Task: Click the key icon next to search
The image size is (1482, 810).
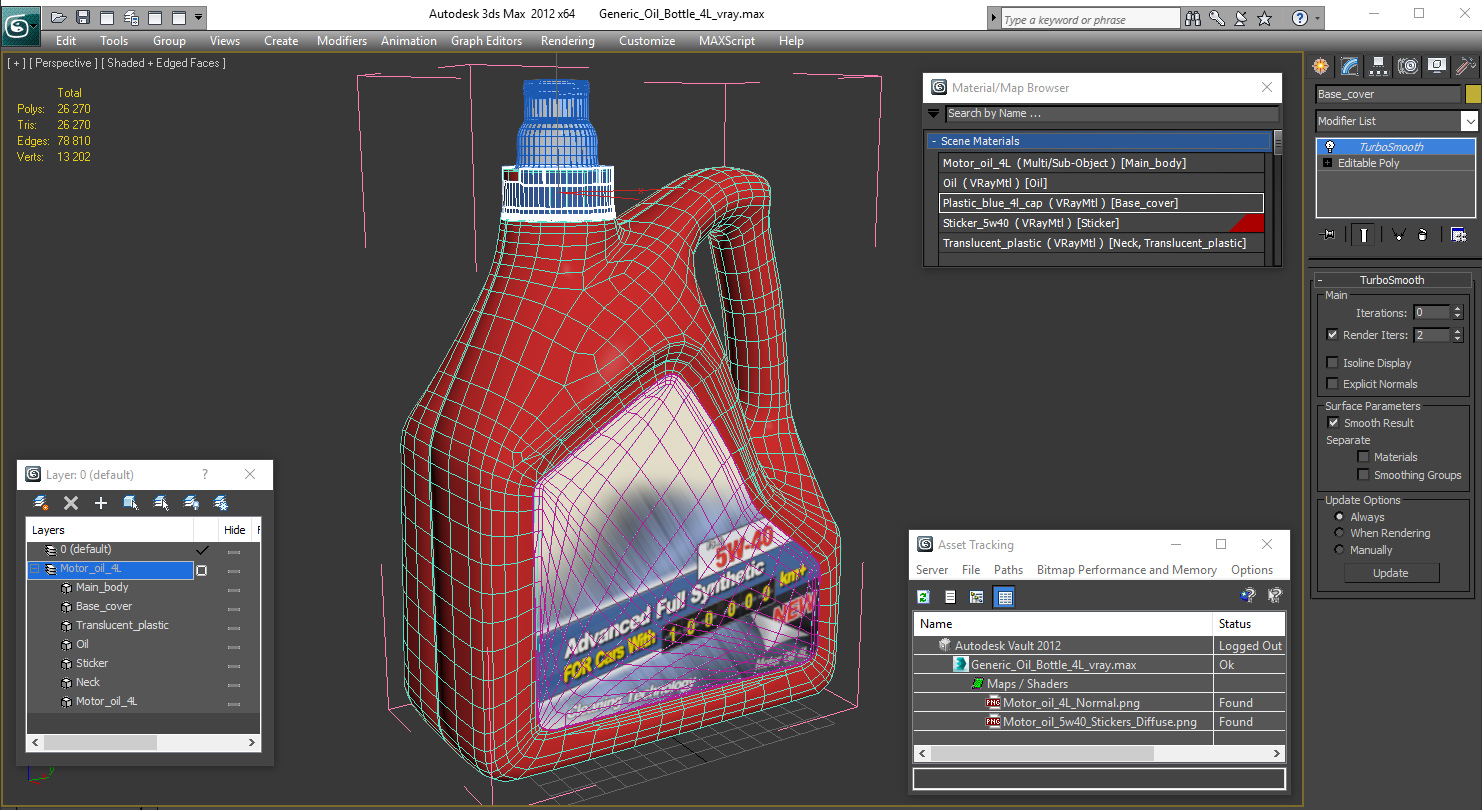Action: (1217, 18)
